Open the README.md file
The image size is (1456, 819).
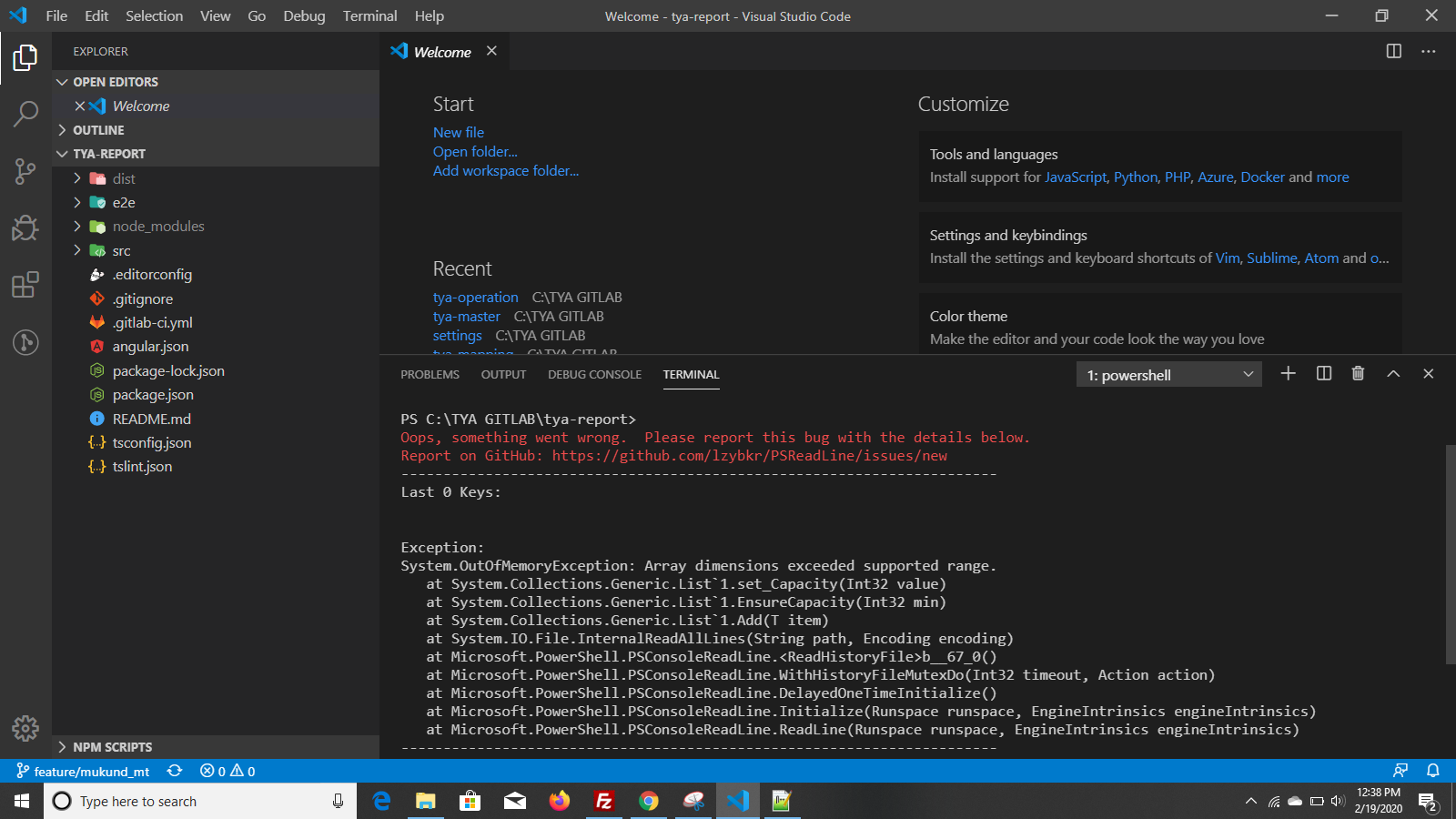216,419
